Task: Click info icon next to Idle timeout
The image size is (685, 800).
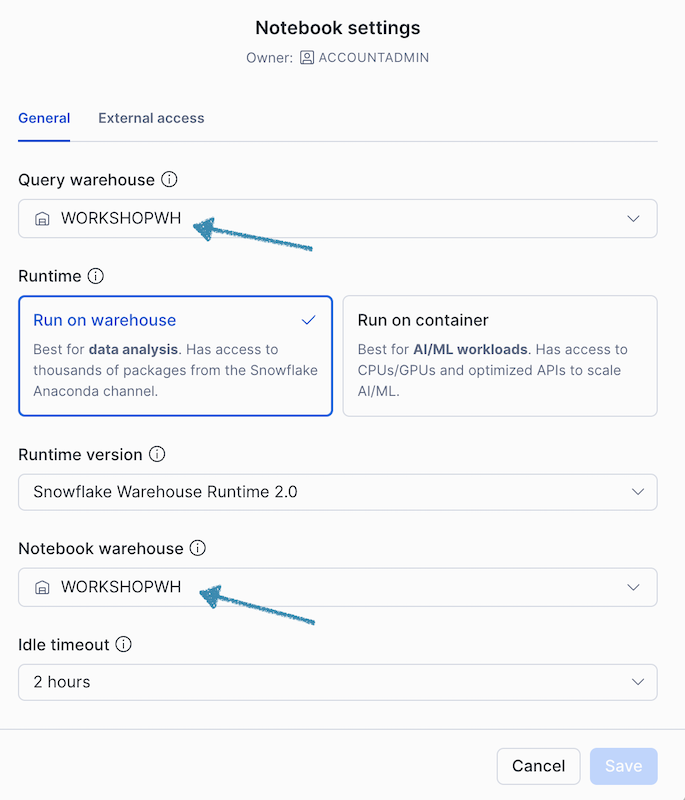Action: pos(123,644)
